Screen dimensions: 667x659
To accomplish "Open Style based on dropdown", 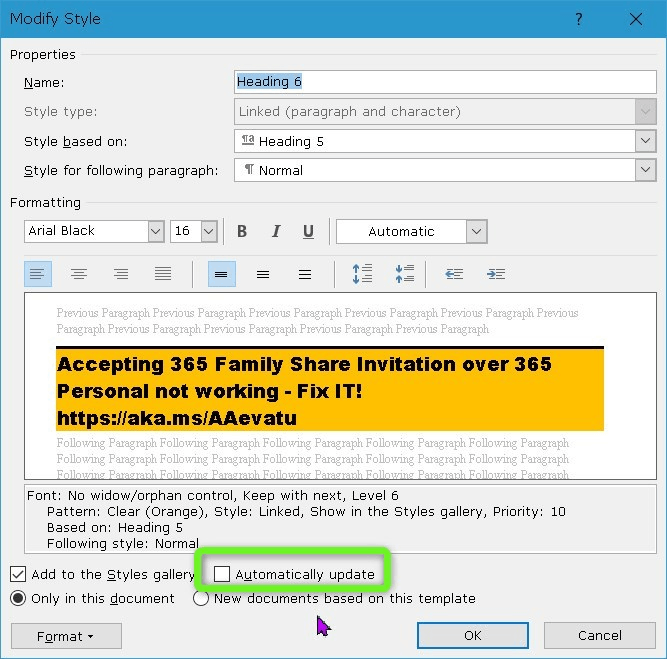I will pyautogui.click(x=645, y=141).
